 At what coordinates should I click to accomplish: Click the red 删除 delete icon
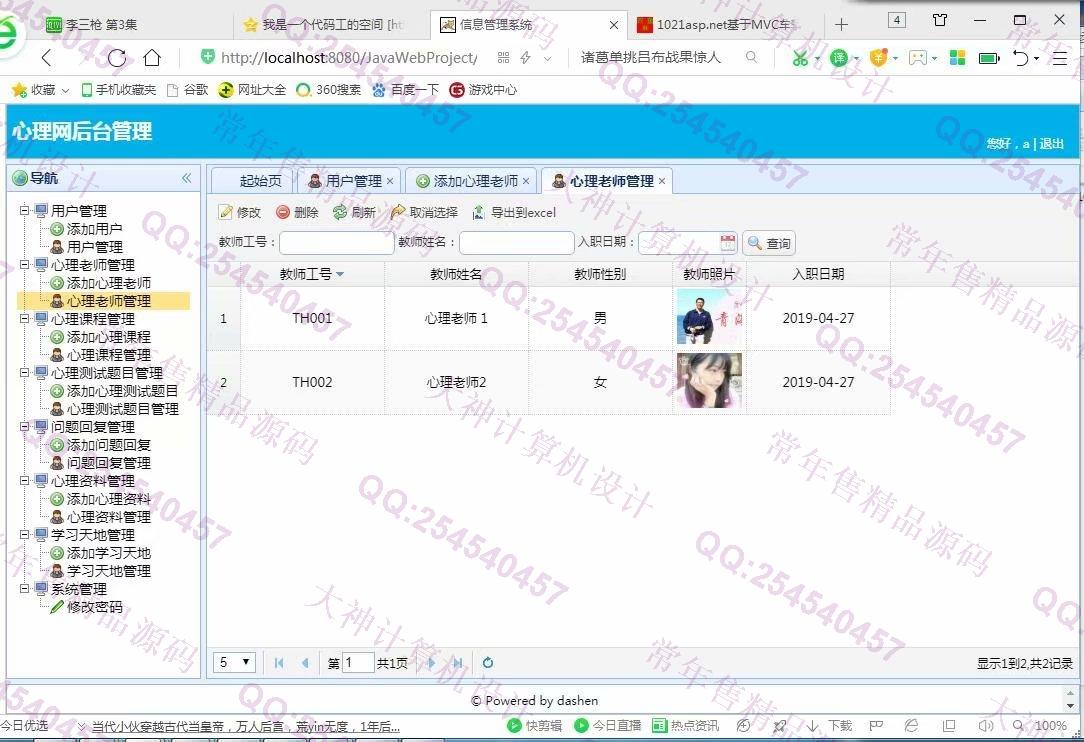tap(283, 212)
